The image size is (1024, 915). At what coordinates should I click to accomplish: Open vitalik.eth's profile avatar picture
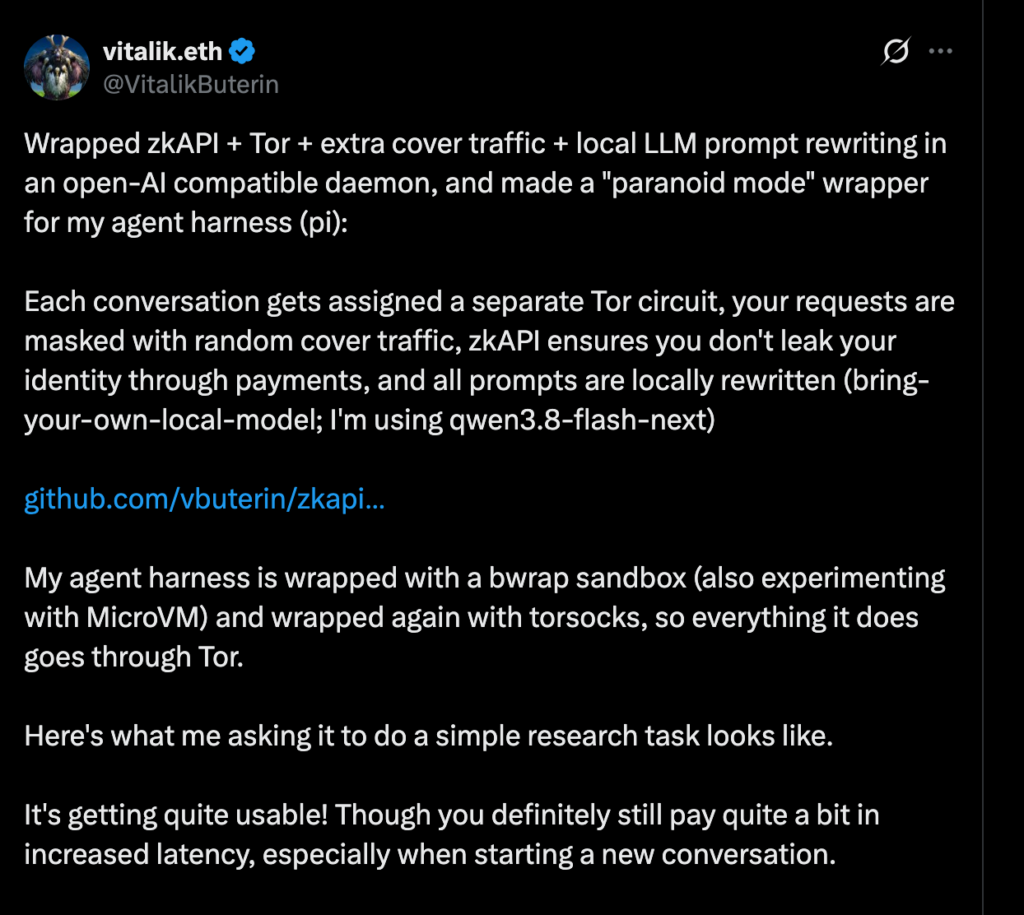[57, 67]
